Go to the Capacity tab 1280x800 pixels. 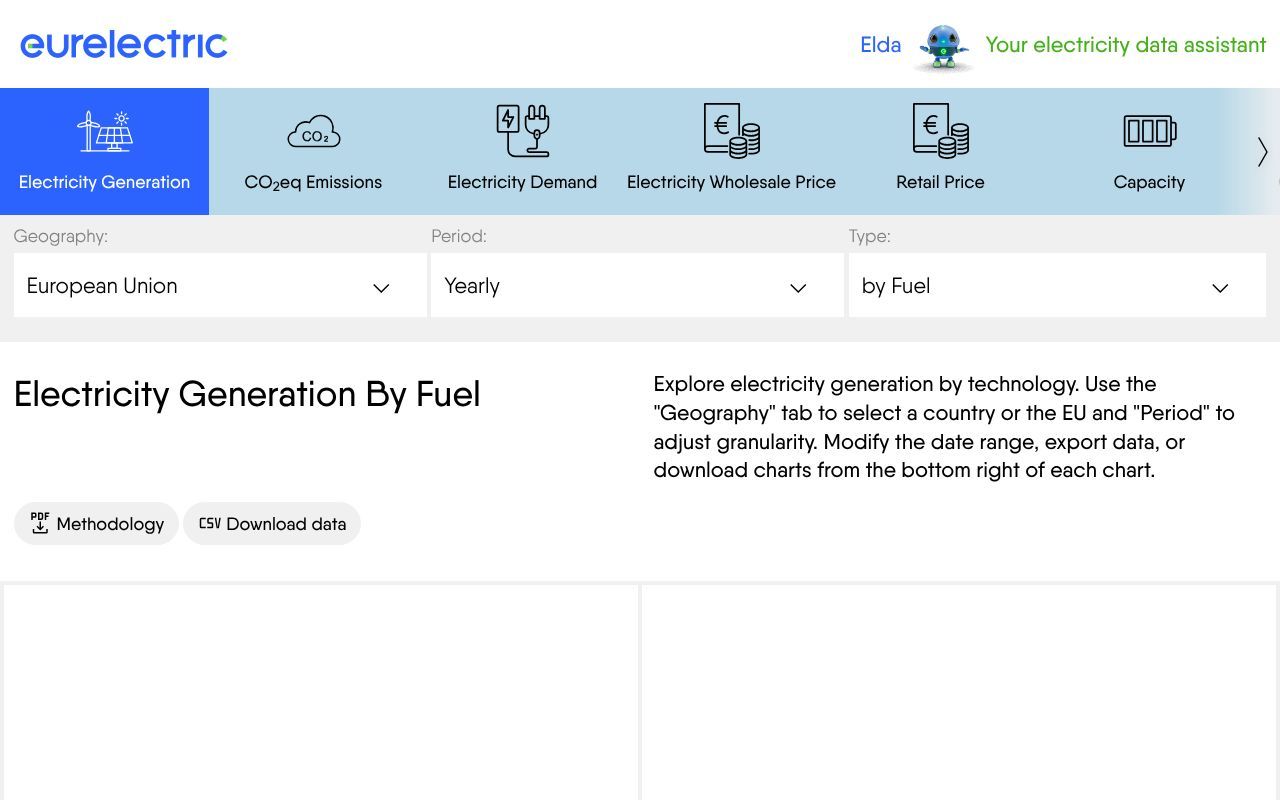tap(1150, 152)
